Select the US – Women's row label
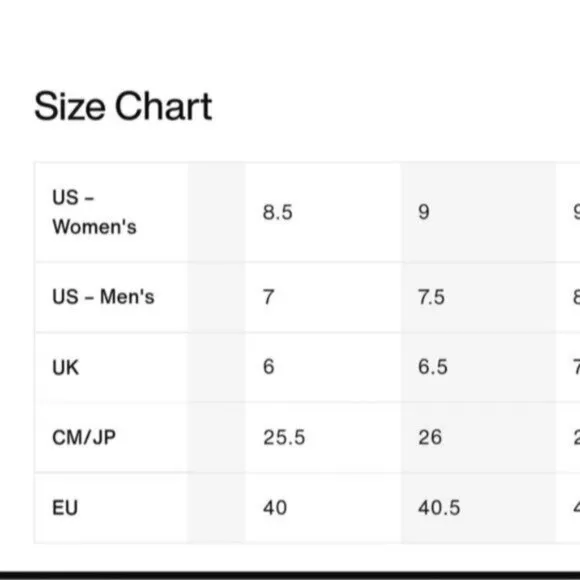The height and width of the screenshot is (580, 580). click(x=94, y=212)
